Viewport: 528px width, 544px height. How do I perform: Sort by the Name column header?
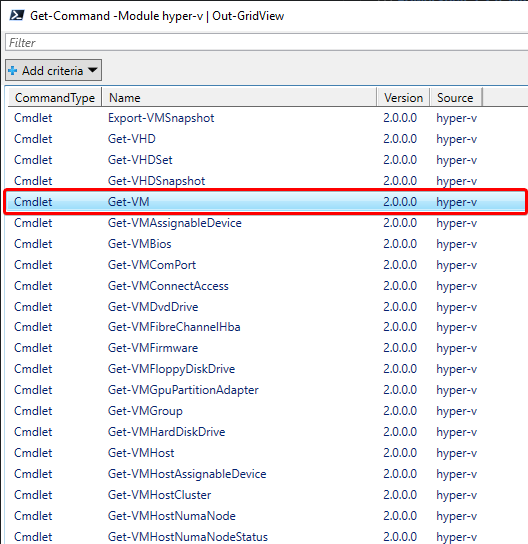tap(239, 97)
